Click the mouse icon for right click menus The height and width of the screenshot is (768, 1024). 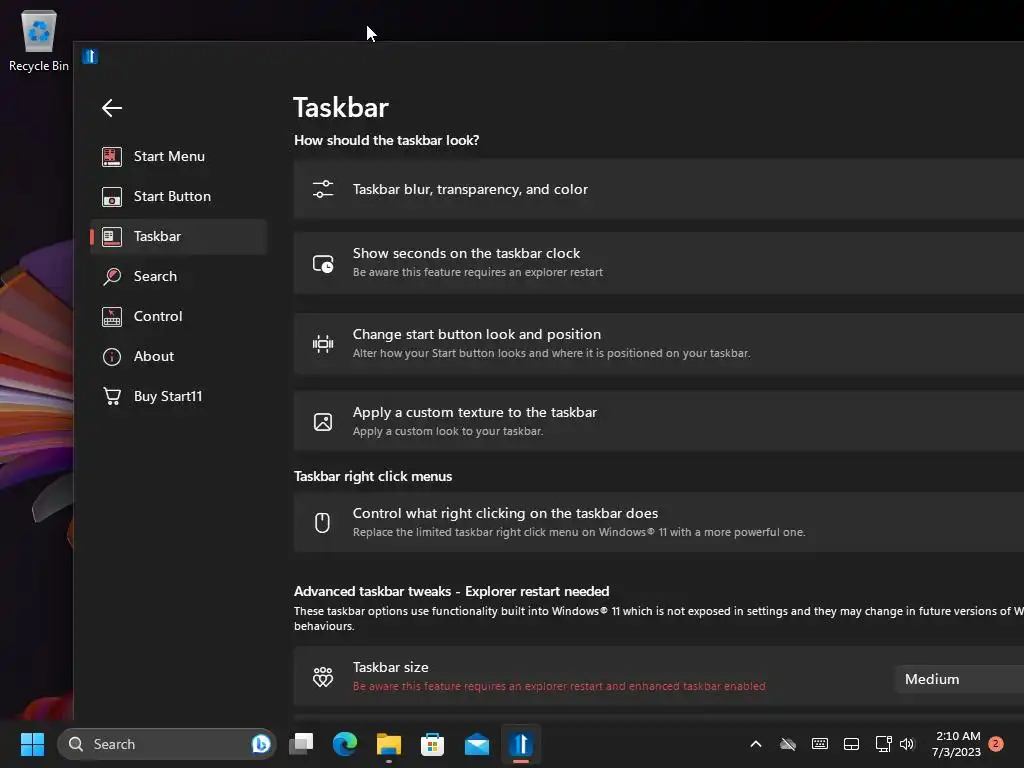[322, 522]
